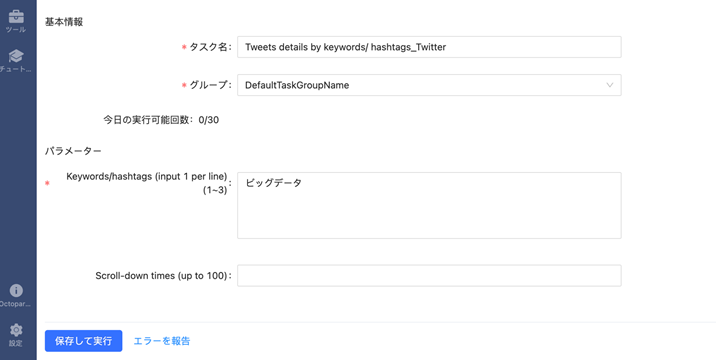Screen dimensions: 716x360
Task: Click the Octoparse info circle icon
Action: 16,291
